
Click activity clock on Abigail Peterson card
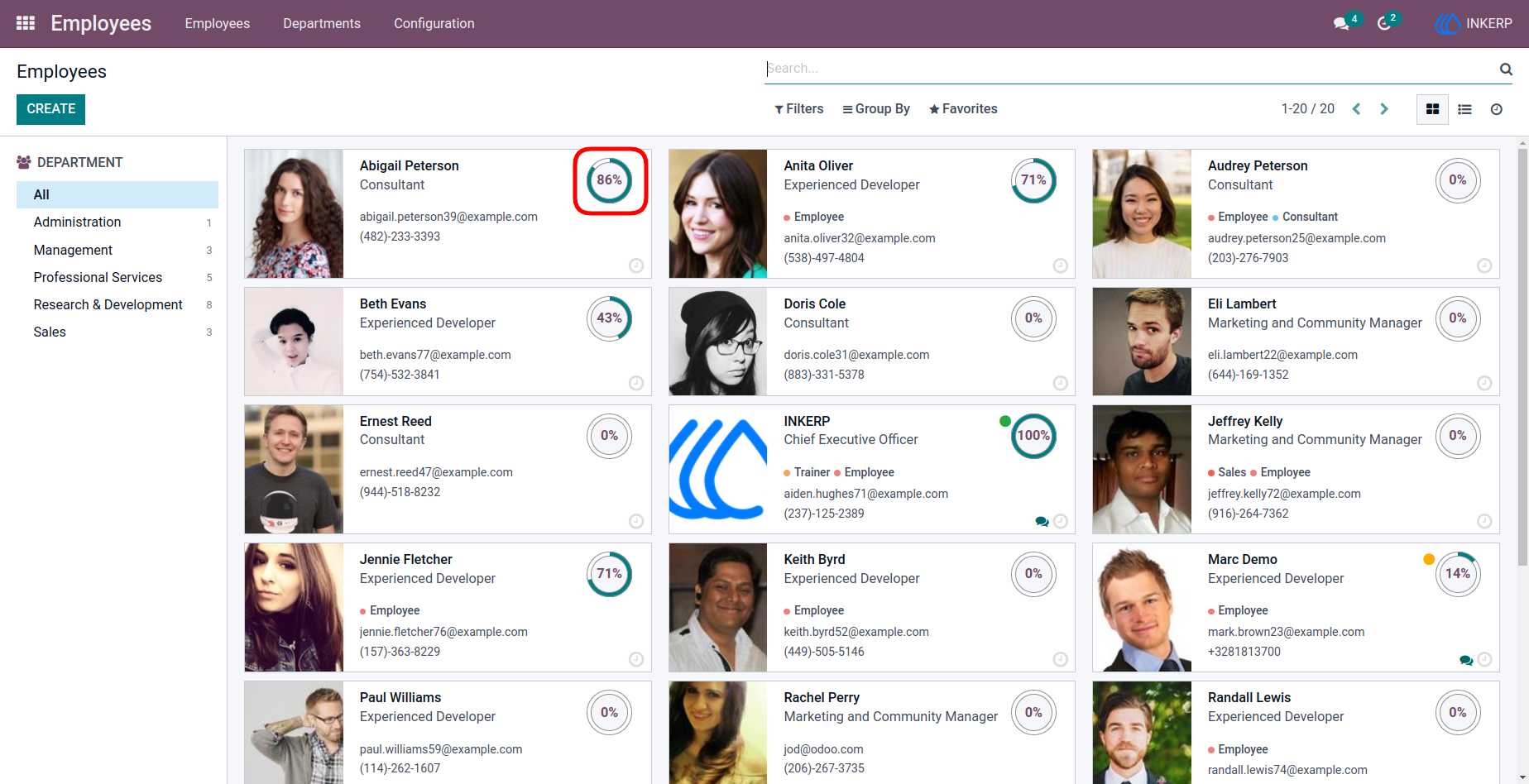pos(636,265)
